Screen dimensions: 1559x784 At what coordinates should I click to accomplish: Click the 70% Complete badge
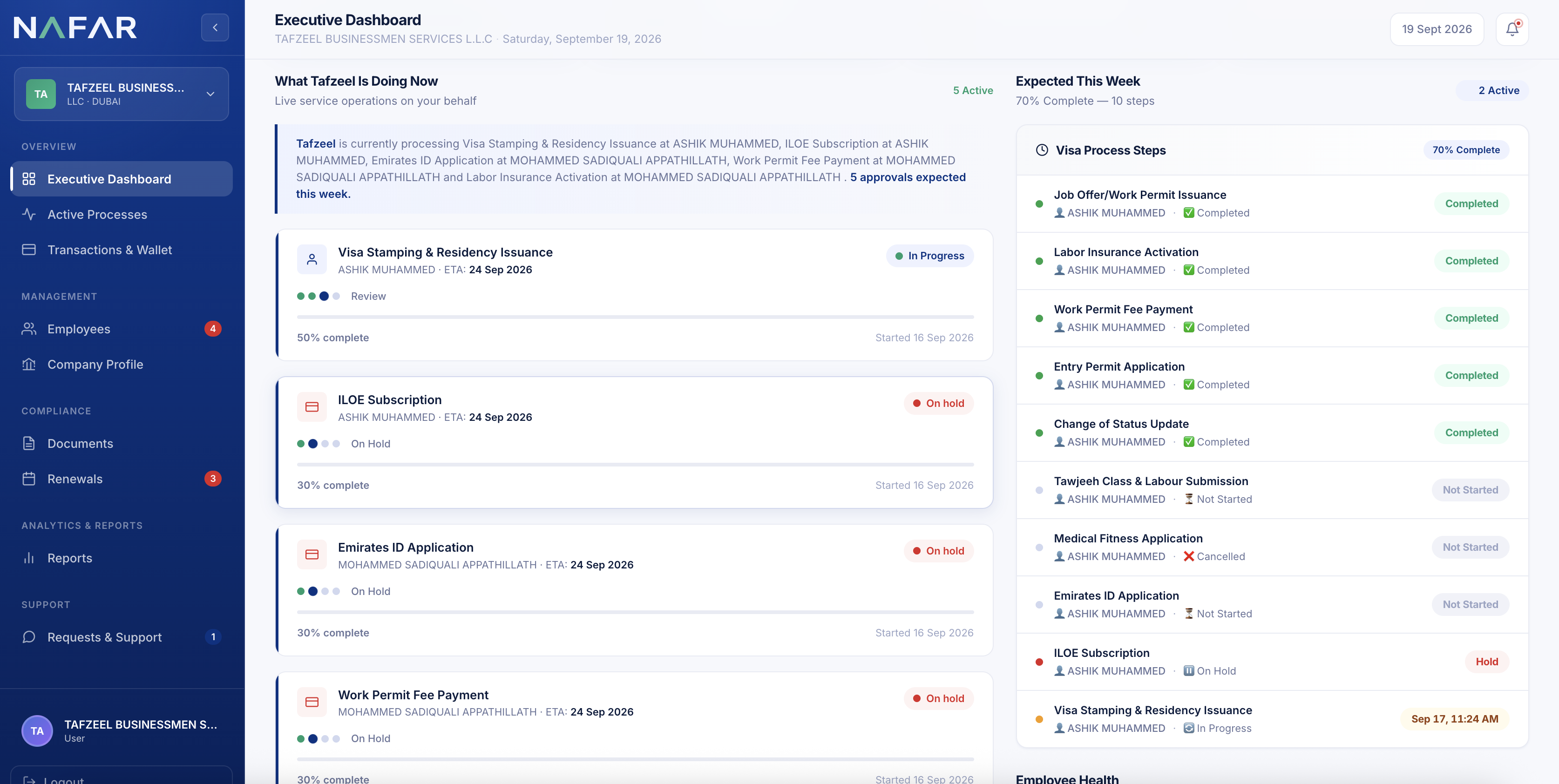tap(1466, 150)
